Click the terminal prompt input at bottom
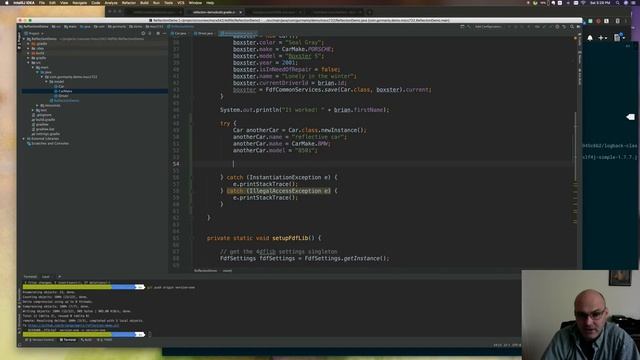The width and height of the screenshot is (640, 360). (x=149, y=335)
